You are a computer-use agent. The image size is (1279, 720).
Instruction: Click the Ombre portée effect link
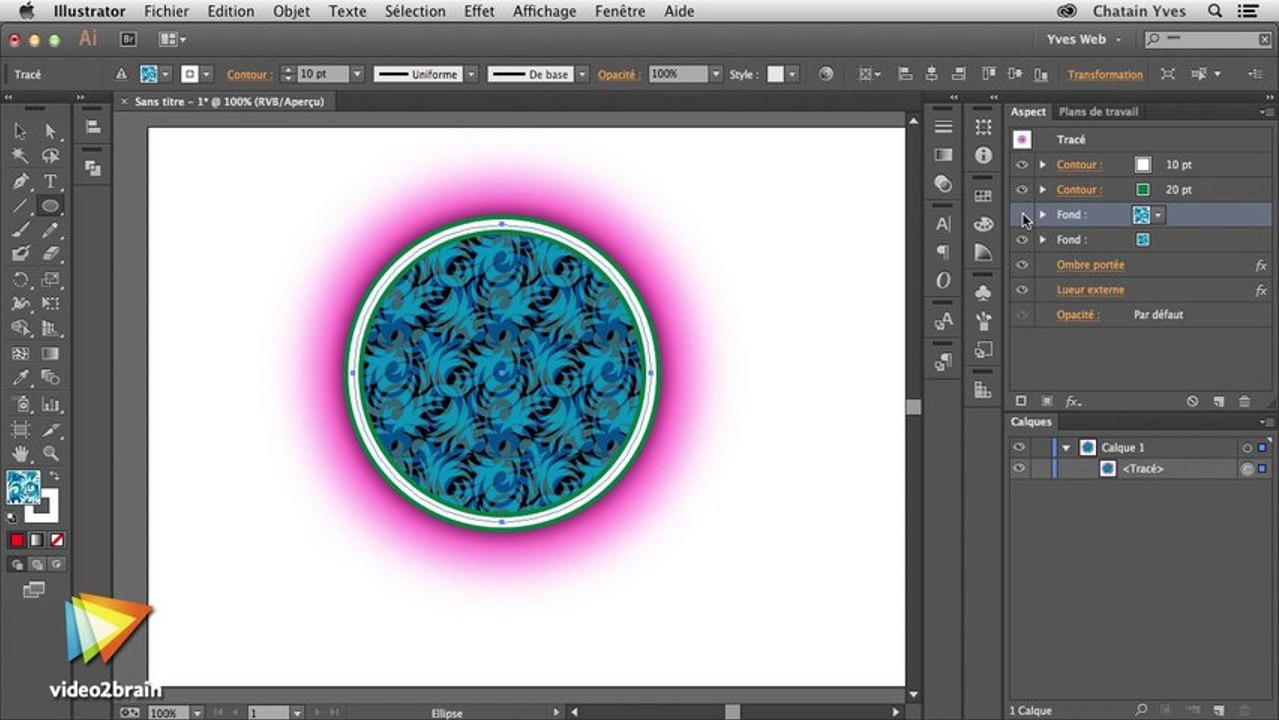click(x=1090, y=265)
